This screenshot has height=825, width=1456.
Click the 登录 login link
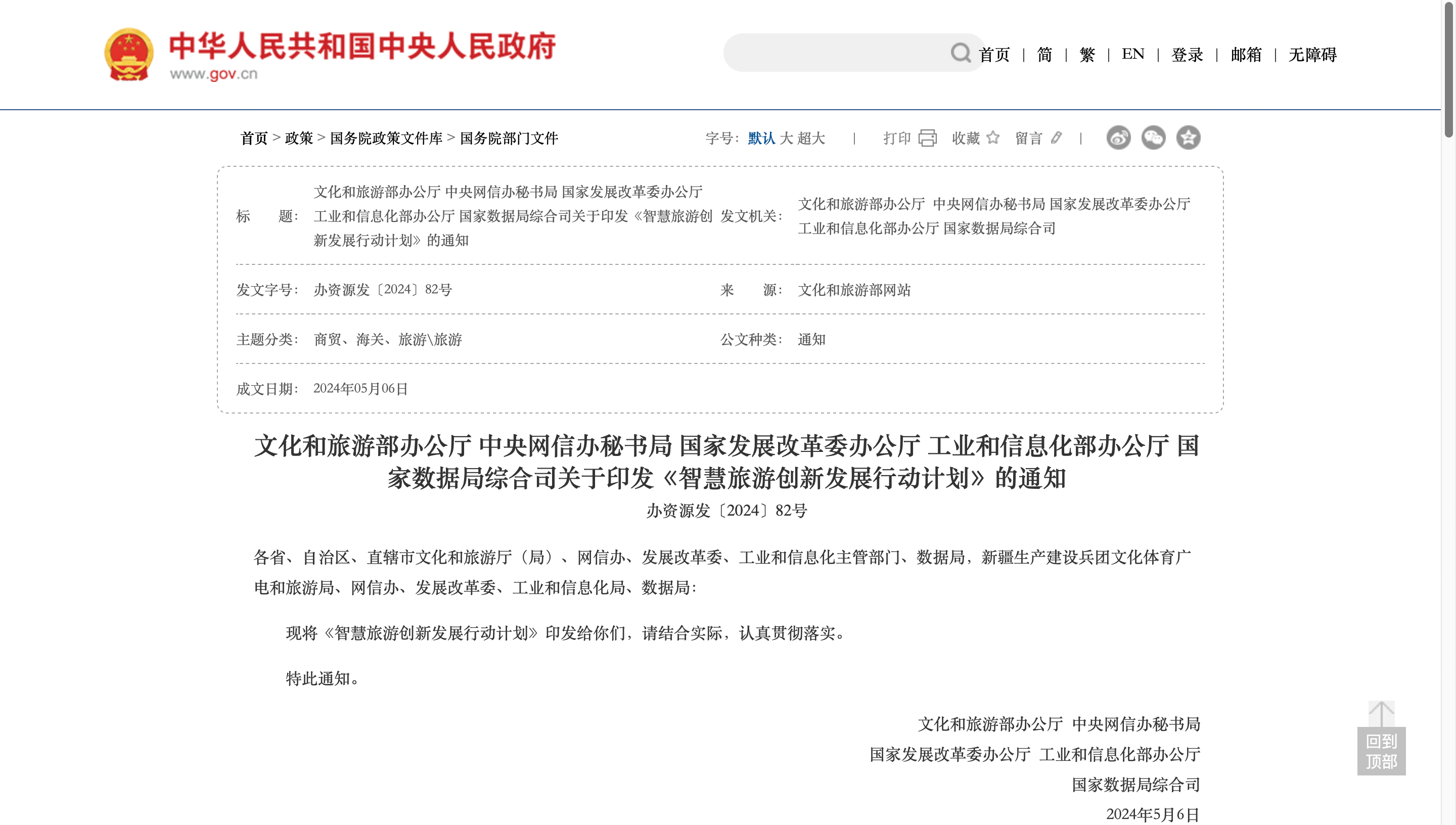[1187, 55]
